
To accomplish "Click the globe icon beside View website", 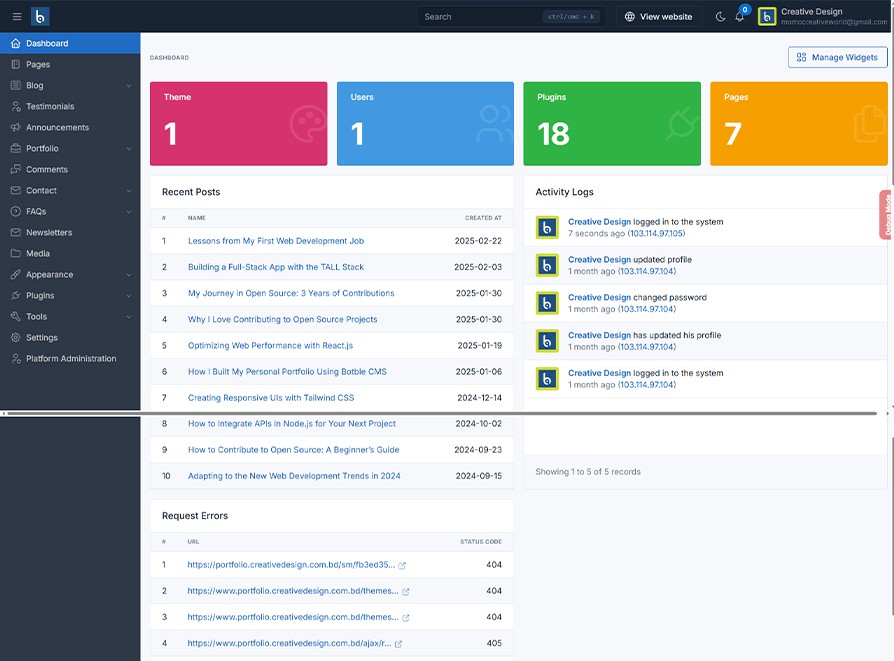I will tap(630, 17).
